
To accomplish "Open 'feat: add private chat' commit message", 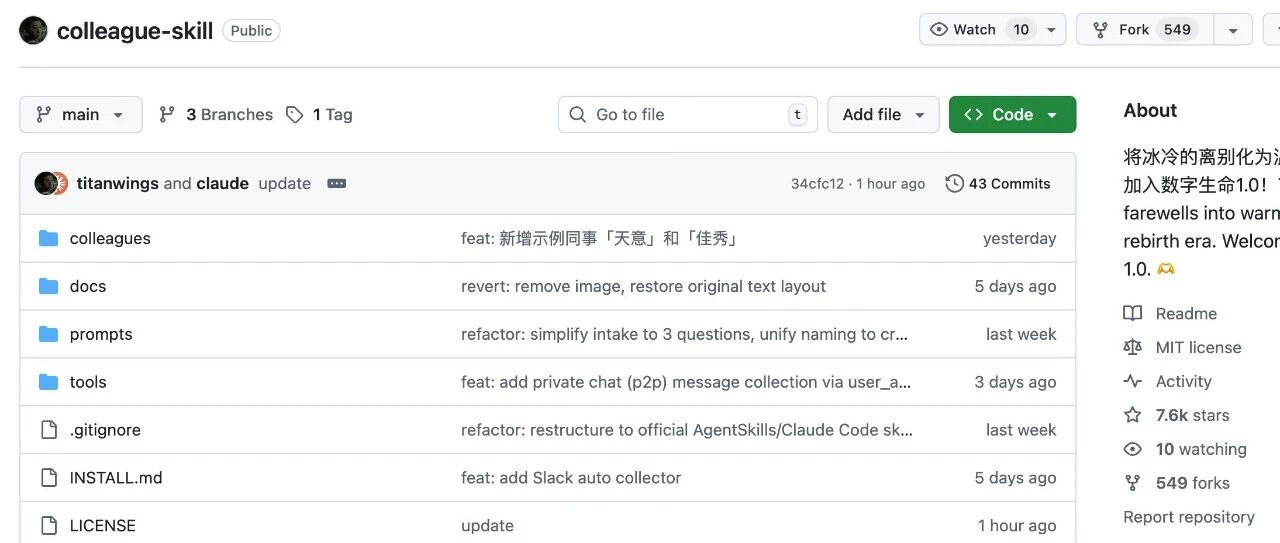I will pyautogui.click(x=686, y=382).
